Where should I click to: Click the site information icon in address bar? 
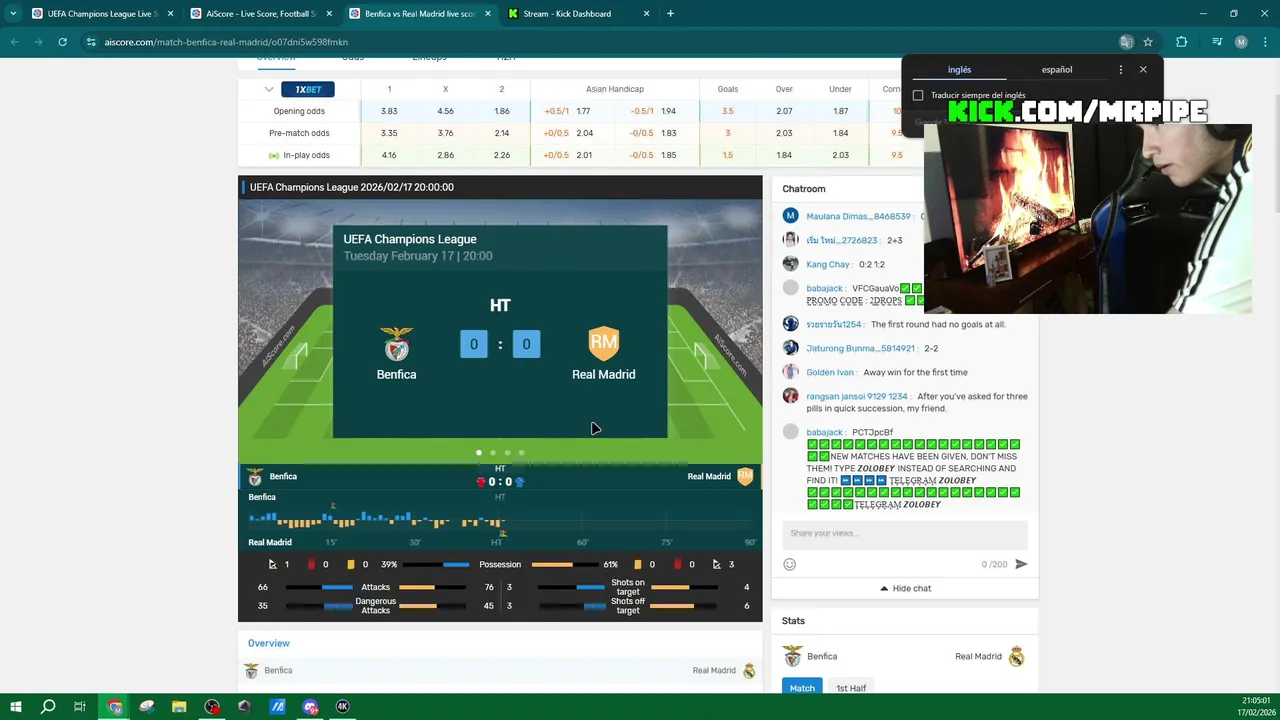[x=91, y=42]
